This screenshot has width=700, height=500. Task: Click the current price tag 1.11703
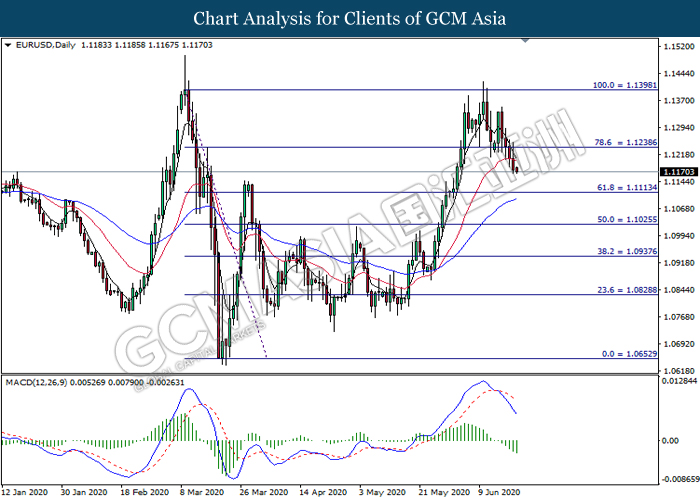pyautogui.click(x=675, y=172)
